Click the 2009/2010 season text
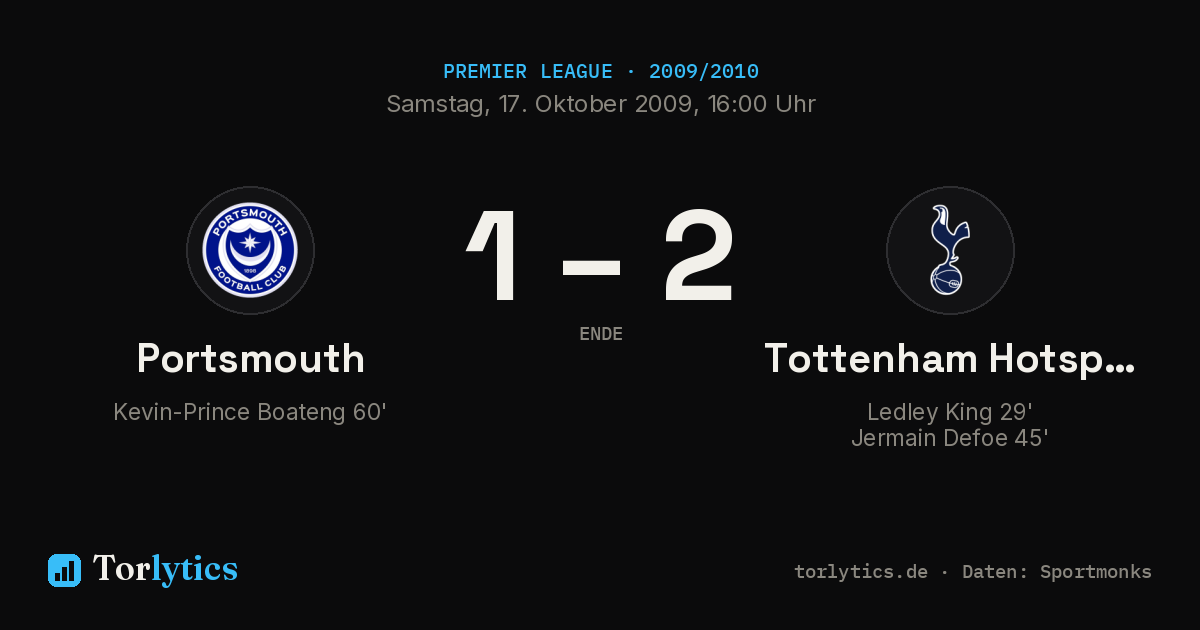The image size is (1200, 630). click(703, 72)
